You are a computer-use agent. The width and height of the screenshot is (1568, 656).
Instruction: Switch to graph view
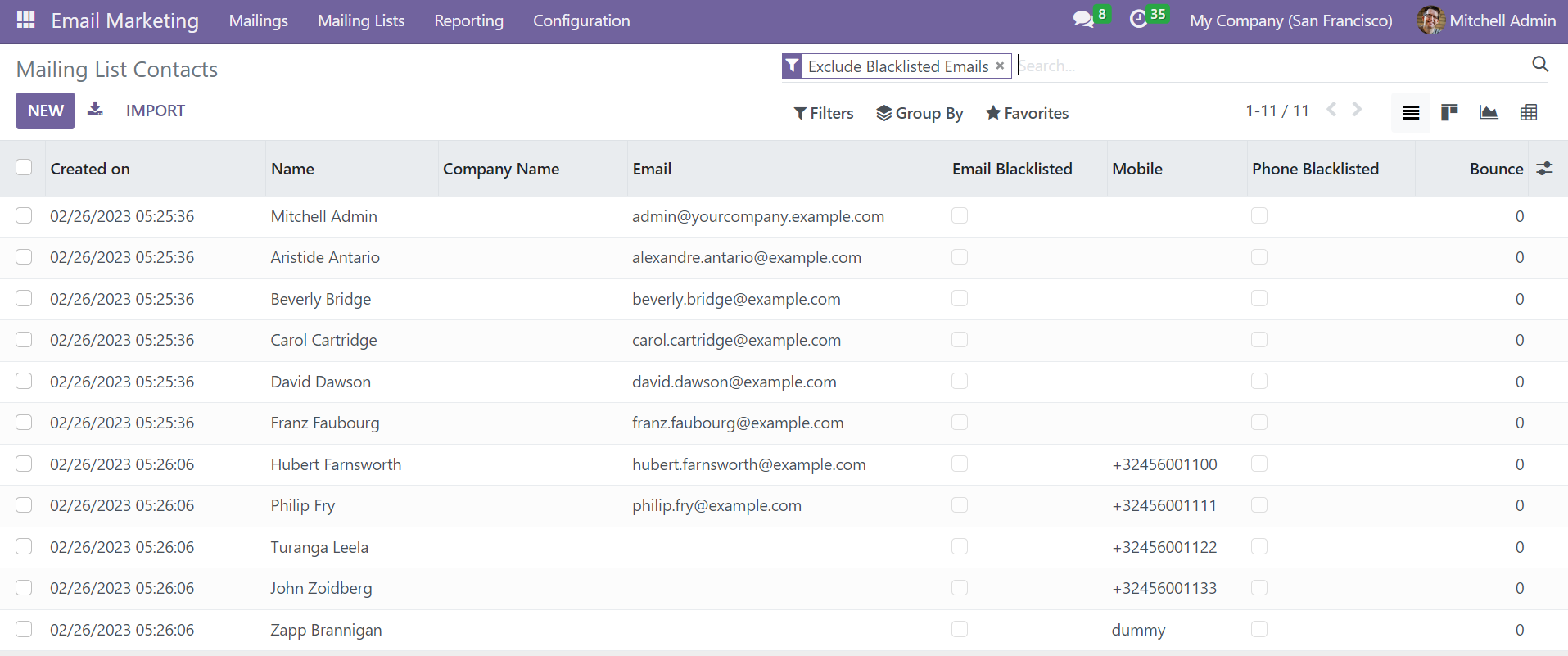[1489, 112]
